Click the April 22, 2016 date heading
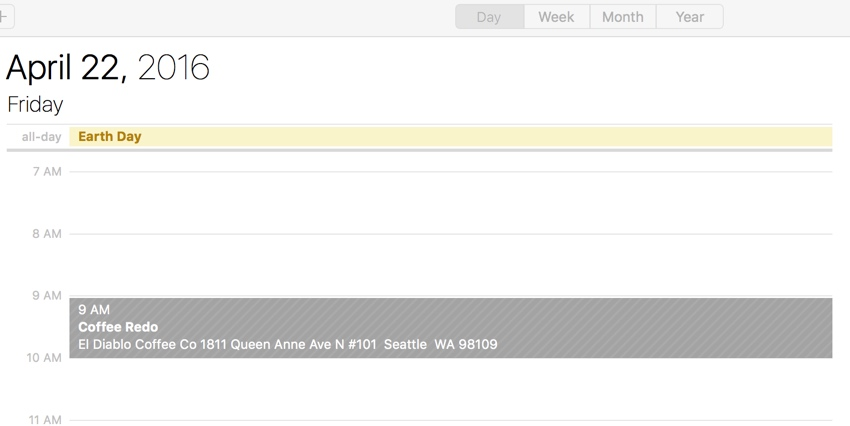 pyautogui.click(x=108, y=67)
